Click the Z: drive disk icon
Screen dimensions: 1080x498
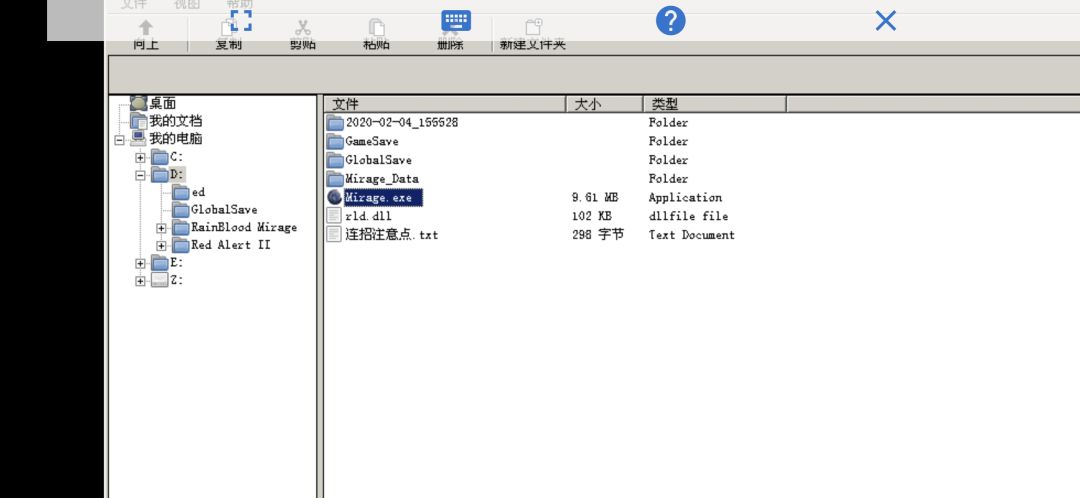tap(160, 280)
